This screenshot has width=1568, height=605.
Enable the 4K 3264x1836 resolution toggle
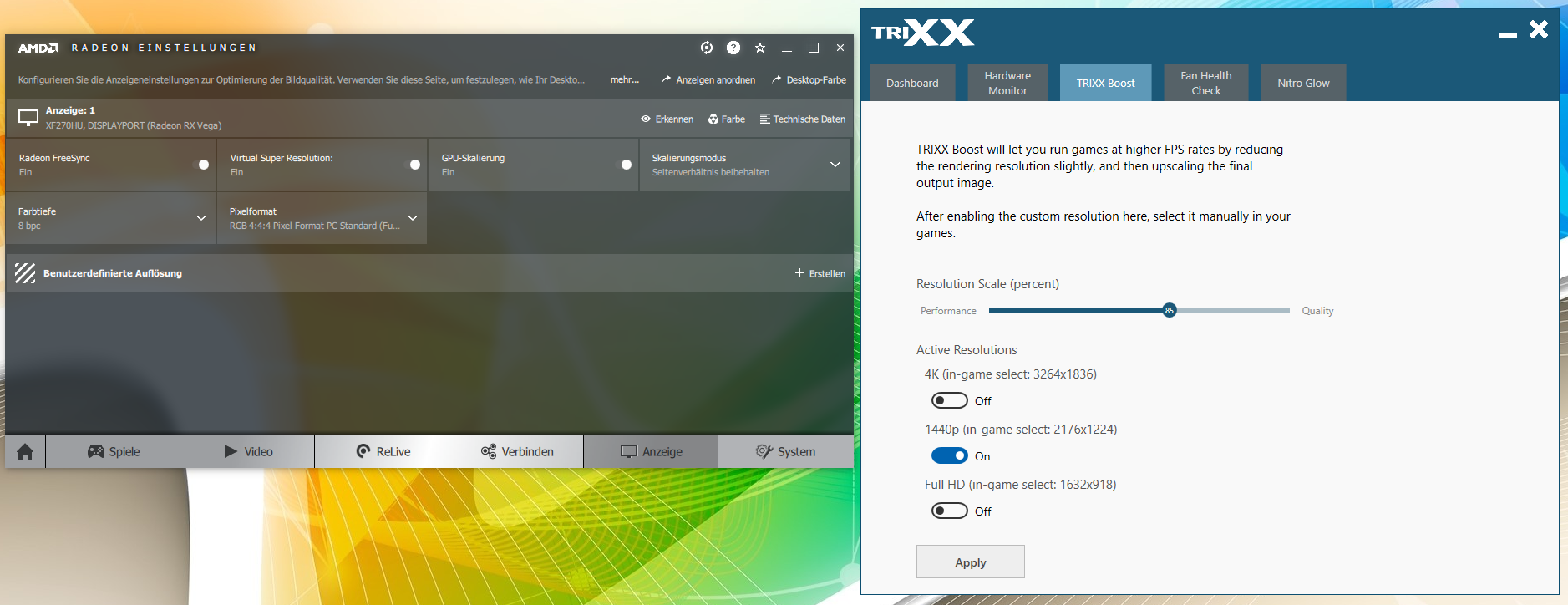(950, 401)
